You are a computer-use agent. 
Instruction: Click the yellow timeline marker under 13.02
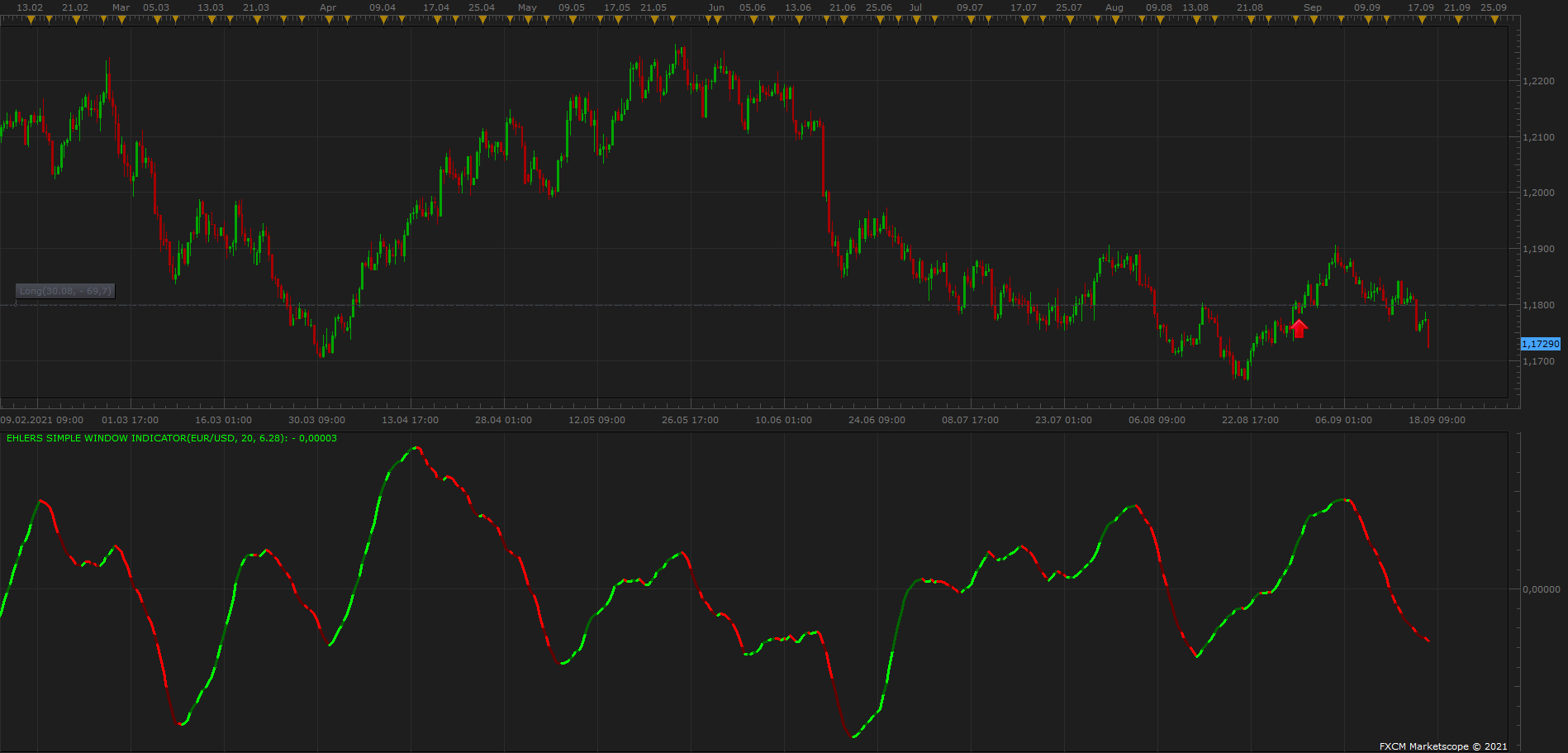point(31,20)
